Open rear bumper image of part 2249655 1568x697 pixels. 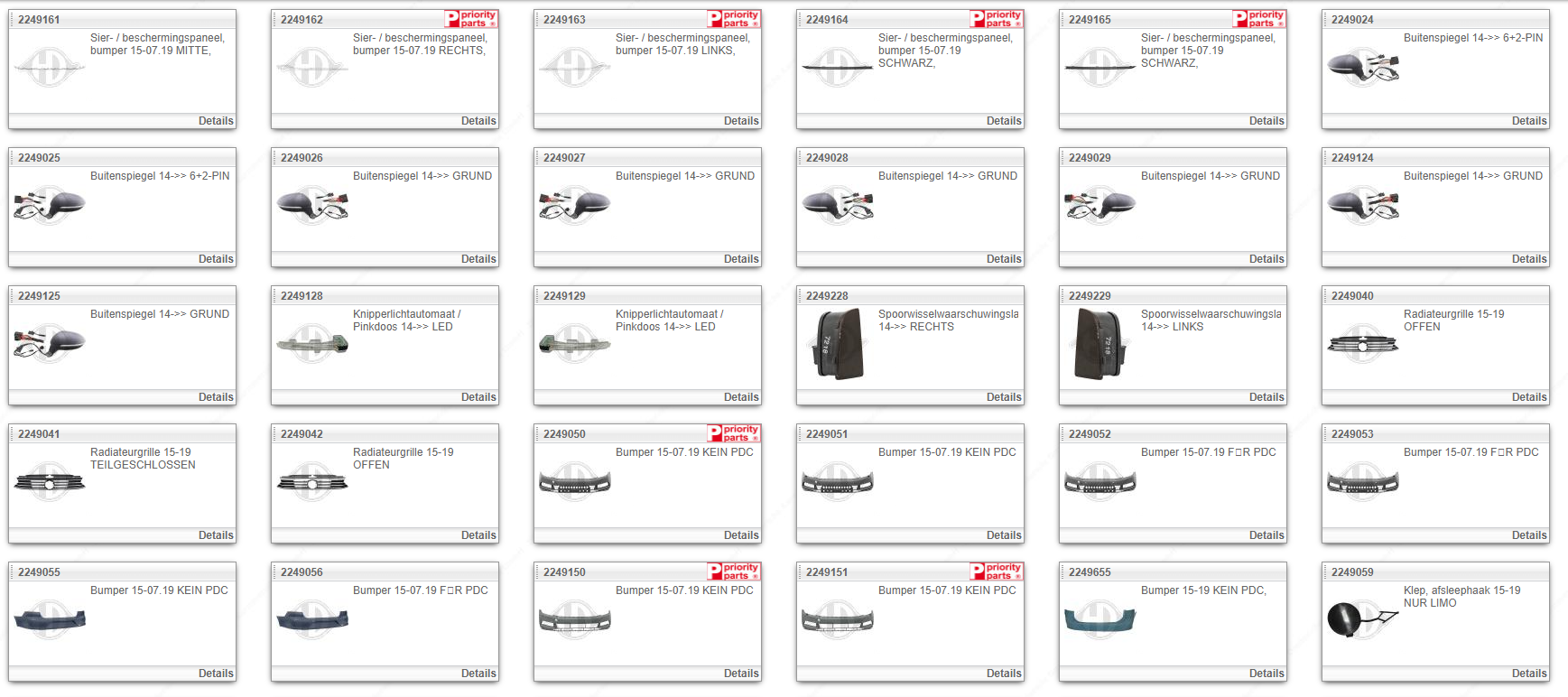pos(1099,619)
